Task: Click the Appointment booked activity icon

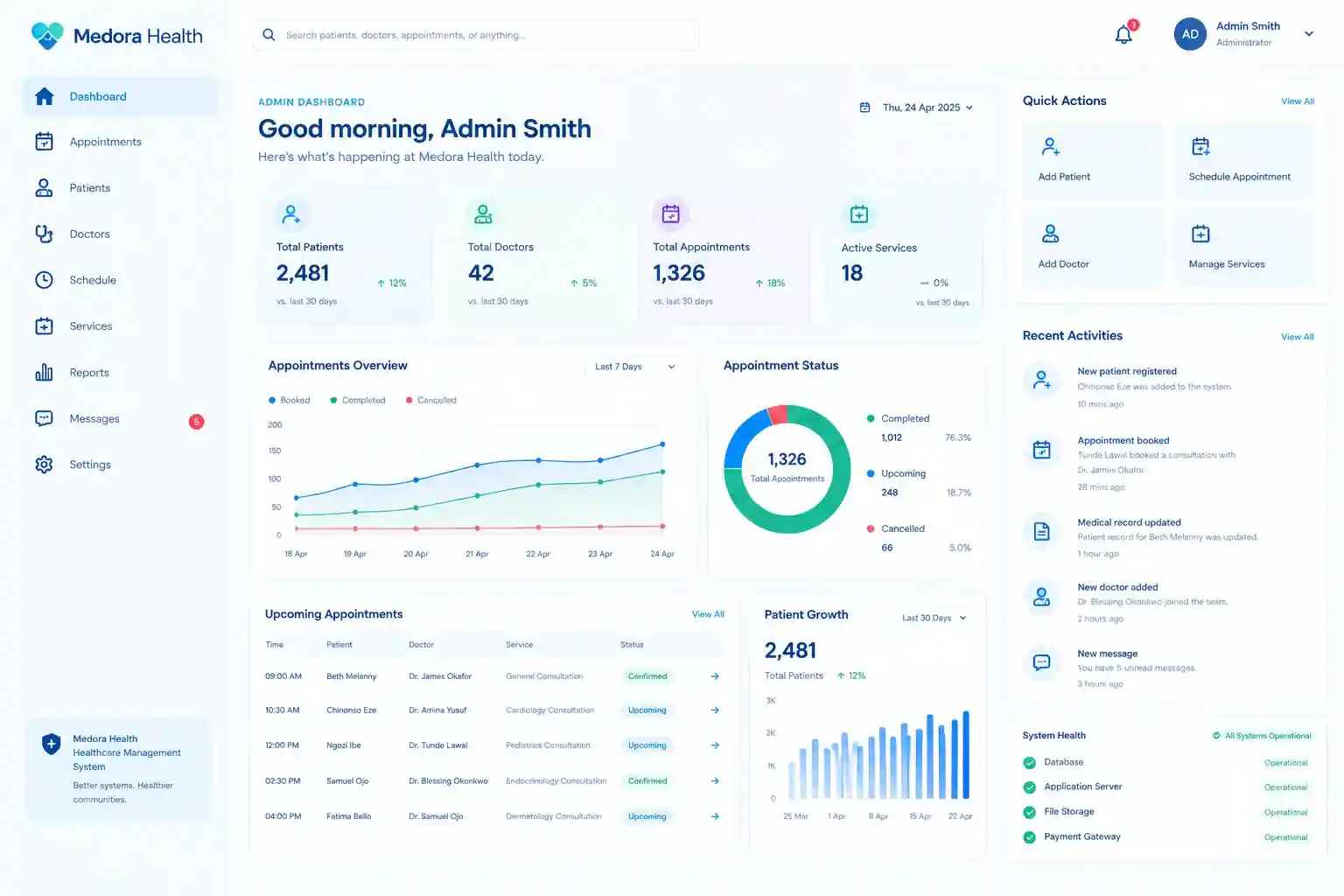Action: [1042, 450]
